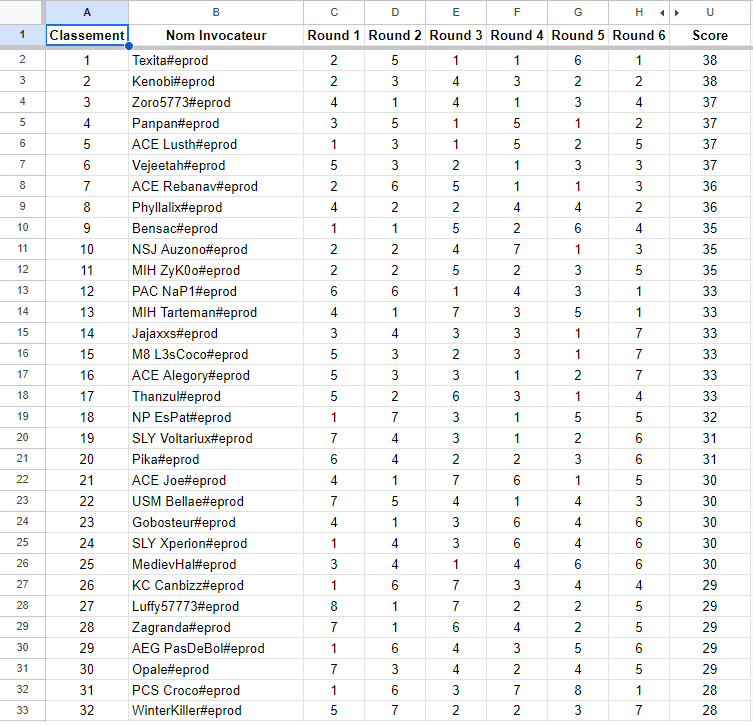This screenshot has width=753, height=726.
Task: Select row header 2
Action: pos(23,60)
